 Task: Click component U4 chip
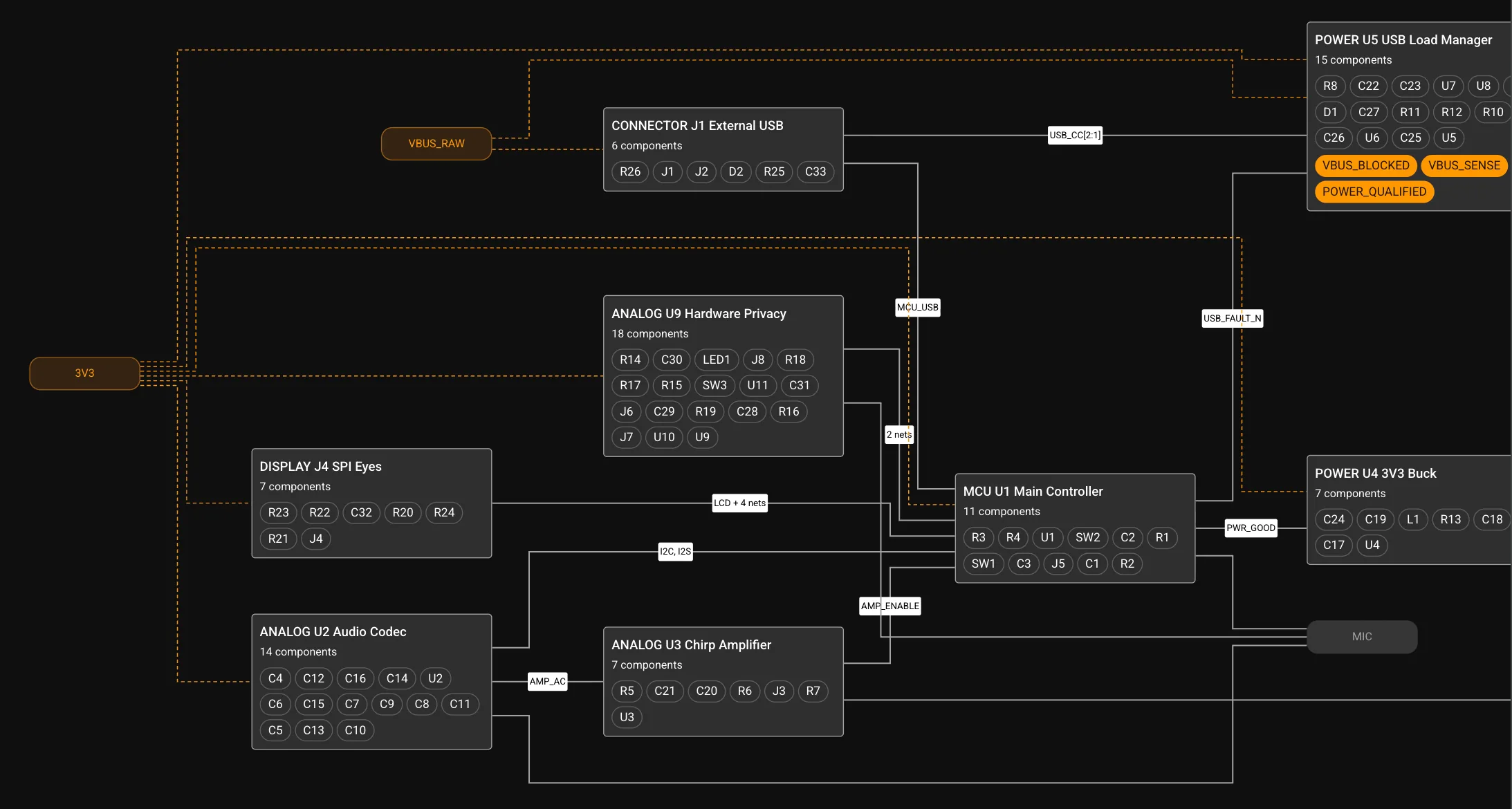coord(1372,546)
